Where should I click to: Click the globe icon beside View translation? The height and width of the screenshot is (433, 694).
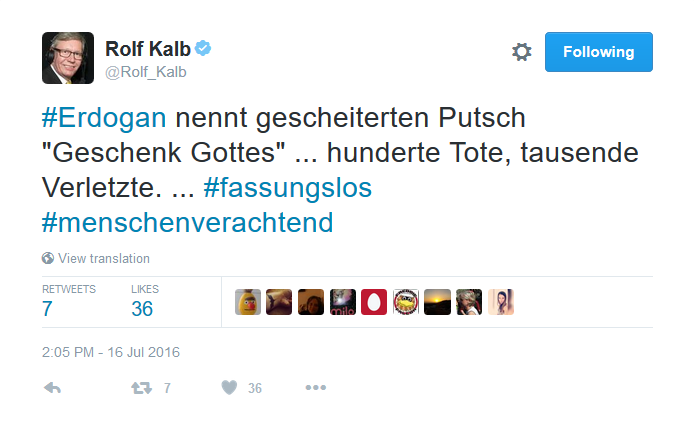(48, 258)
